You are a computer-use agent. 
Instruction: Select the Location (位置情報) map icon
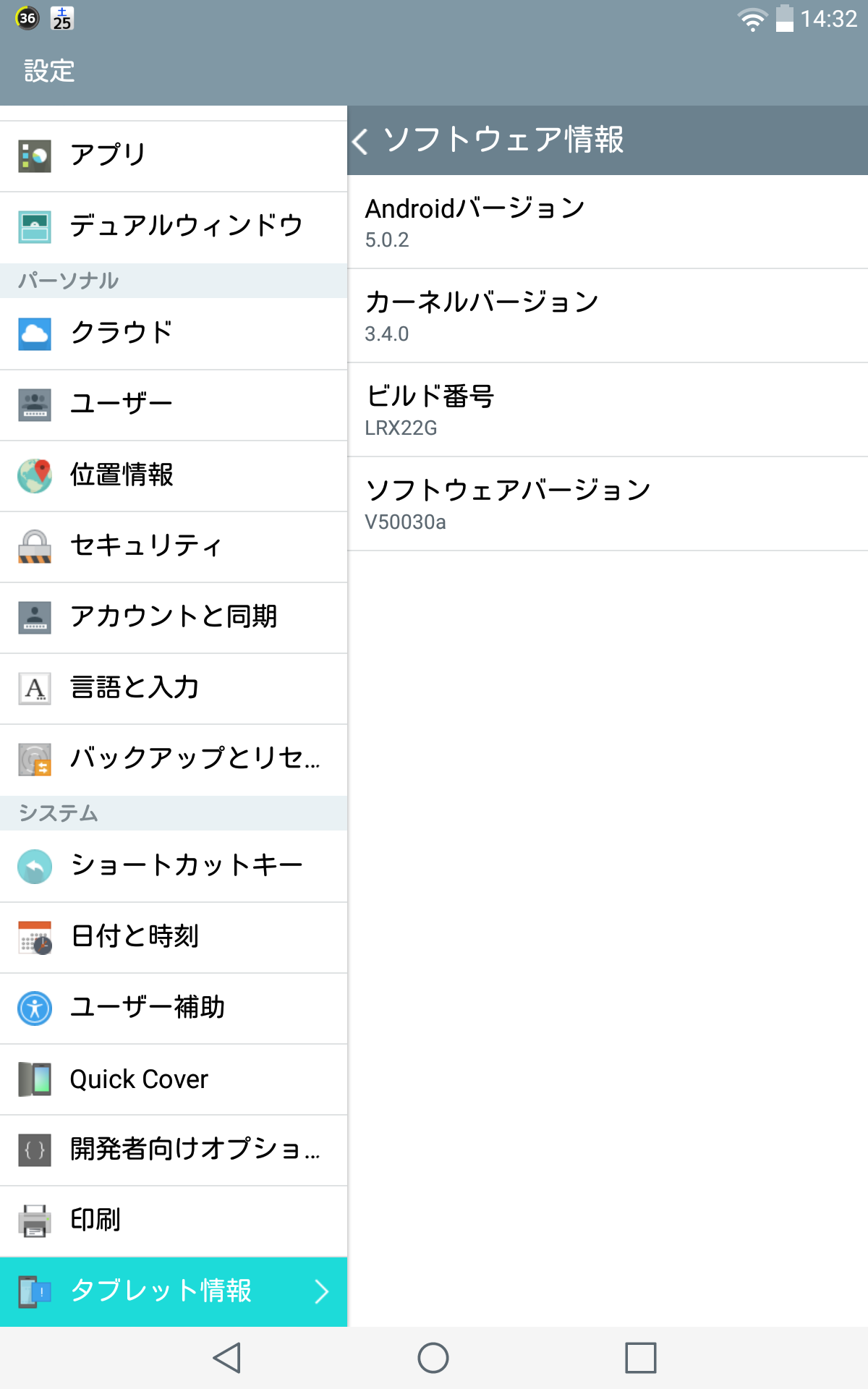35,476
